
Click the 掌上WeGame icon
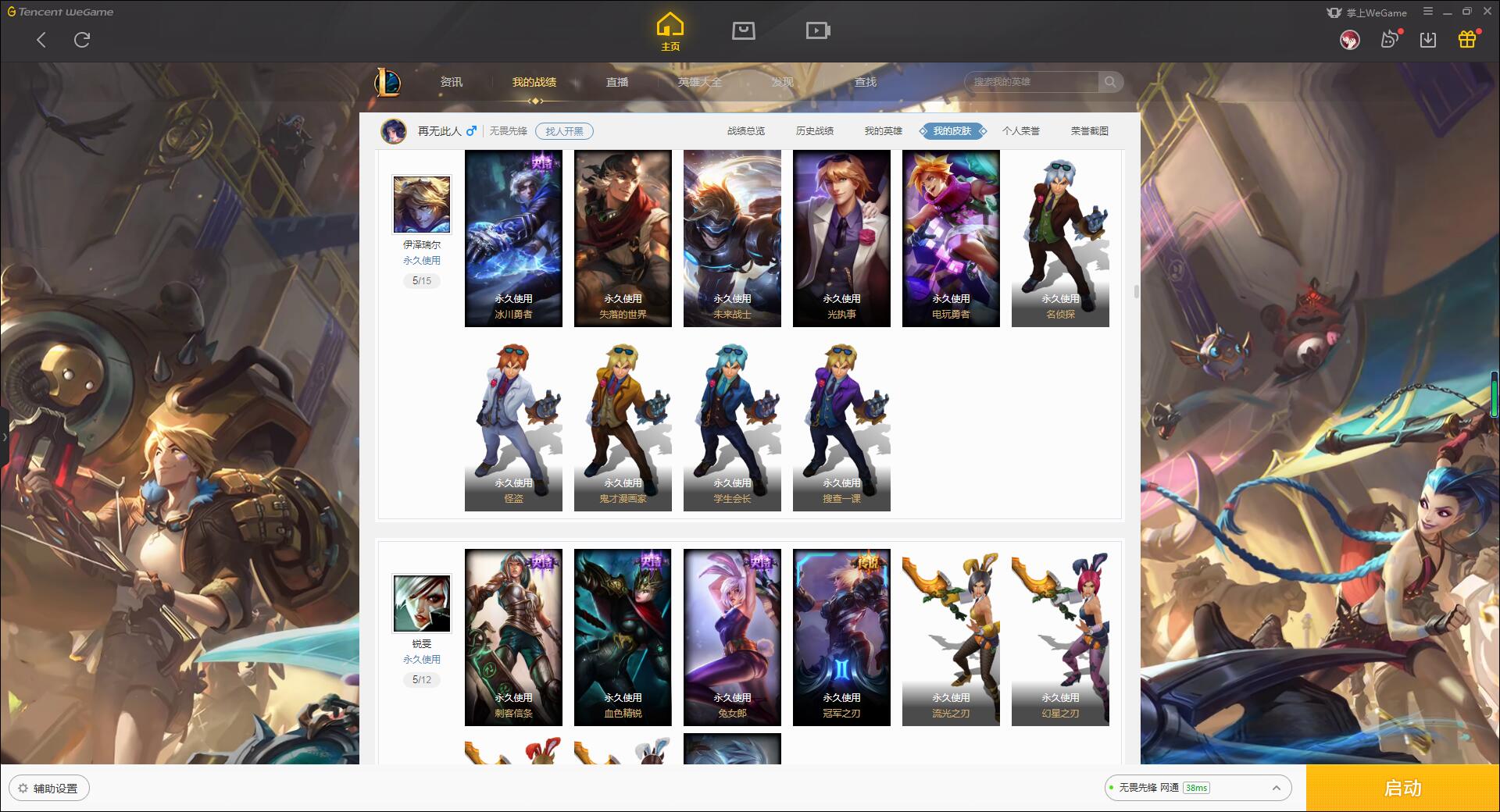[1334, 12]
